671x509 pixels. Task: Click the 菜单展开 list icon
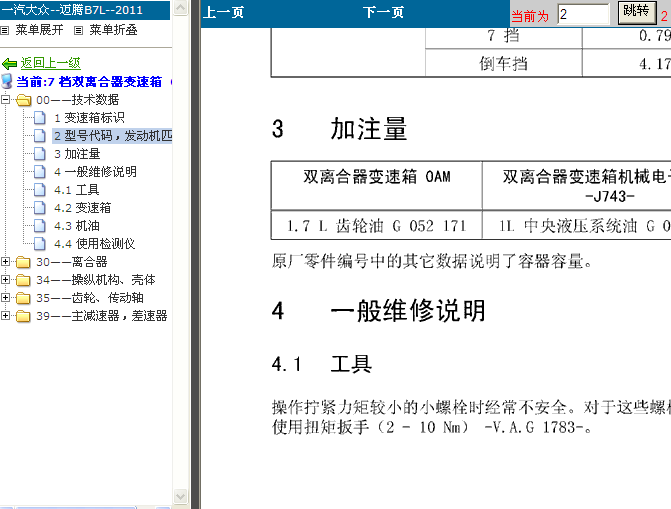click(5, 30)
